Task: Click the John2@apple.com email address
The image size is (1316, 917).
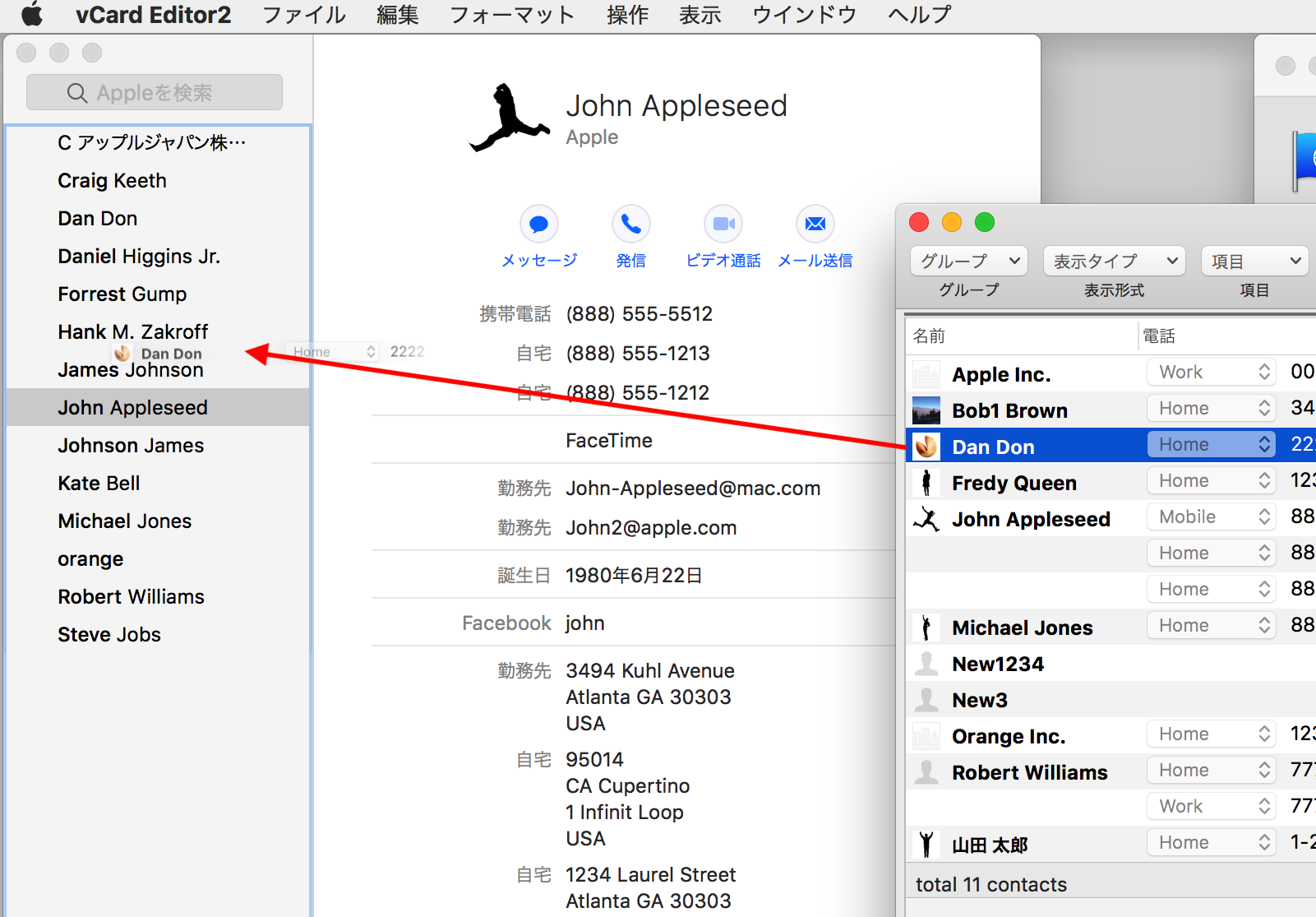Action: coord(651,528)
